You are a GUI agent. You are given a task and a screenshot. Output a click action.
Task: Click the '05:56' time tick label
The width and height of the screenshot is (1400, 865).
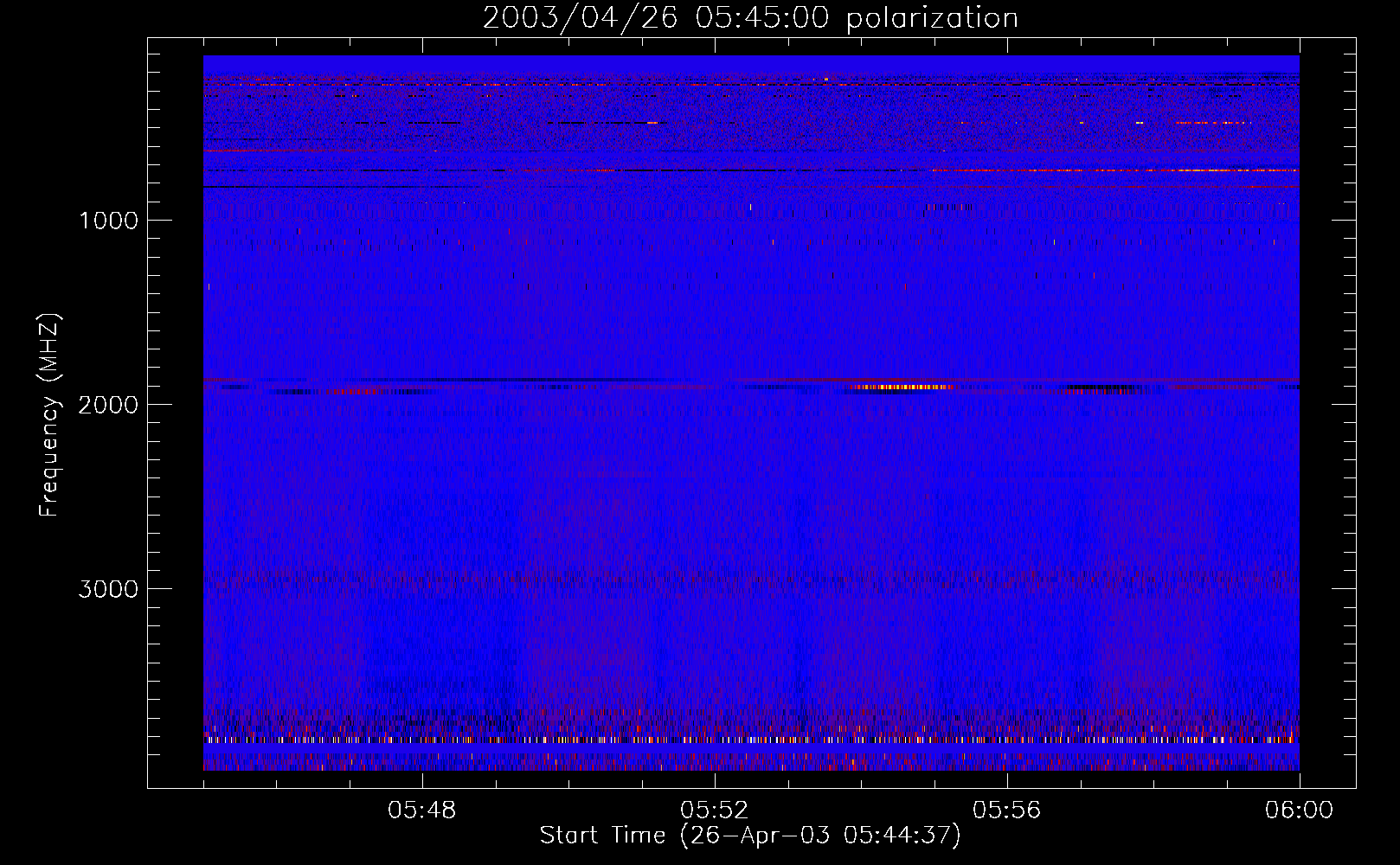[1006, 811]
